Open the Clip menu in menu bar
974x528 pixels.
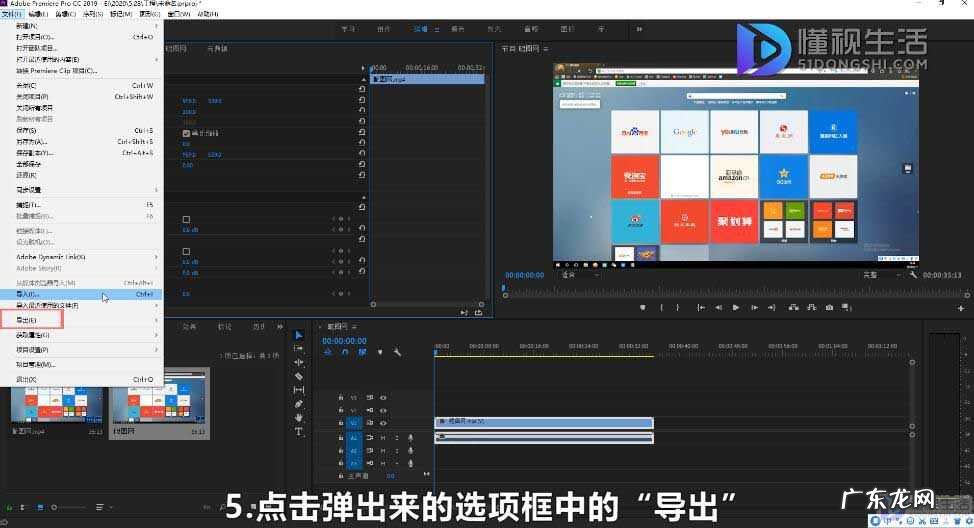66,14
